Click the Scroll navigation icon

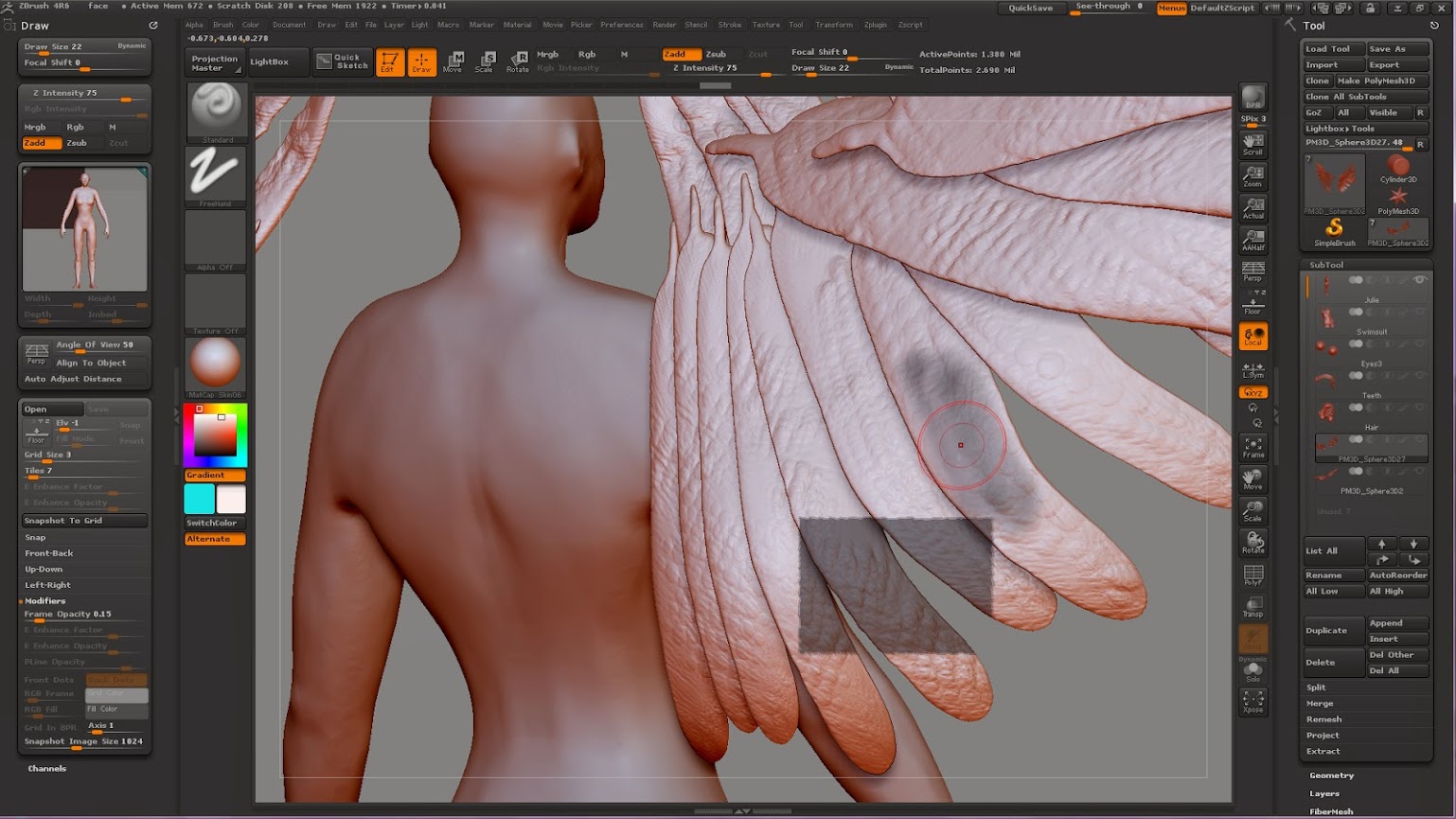(x=1253, y=143)
